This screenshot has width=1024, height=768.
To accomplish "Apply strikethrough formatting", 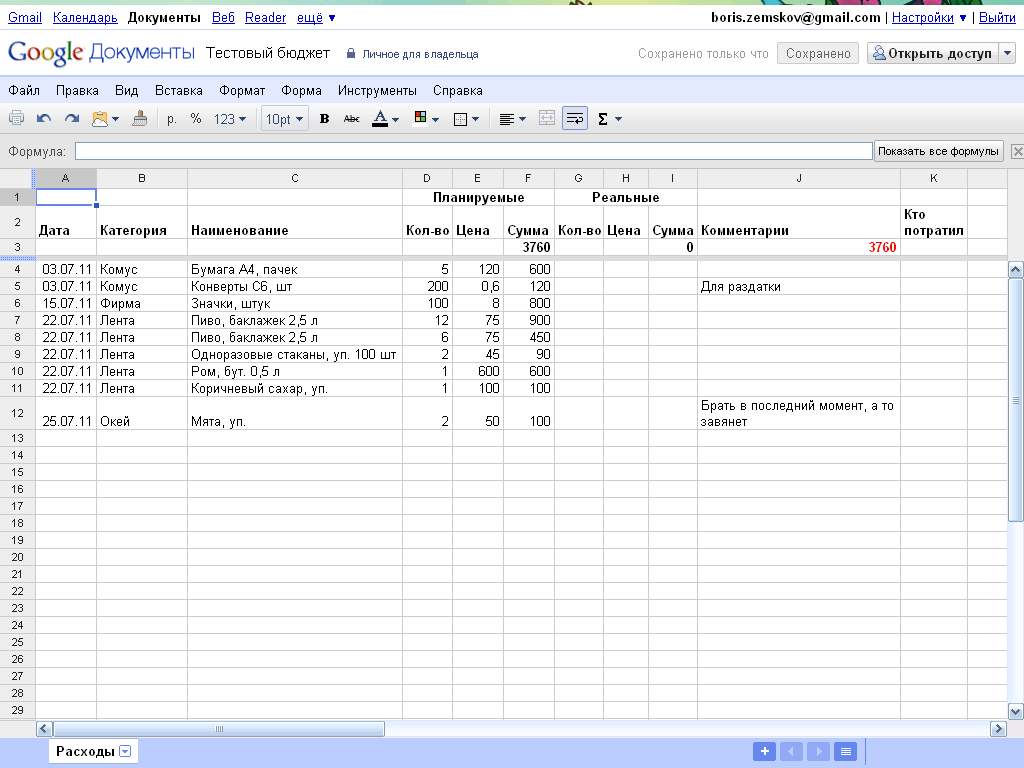I will (351, 119).
